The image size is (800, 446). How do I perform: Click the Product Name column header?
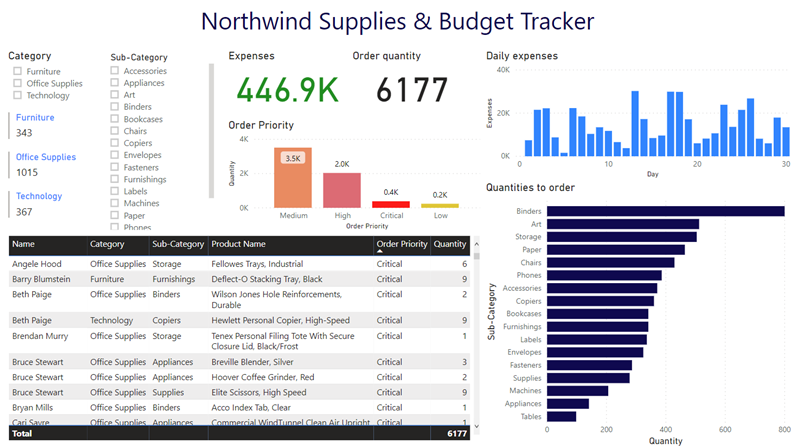point(239,244)
